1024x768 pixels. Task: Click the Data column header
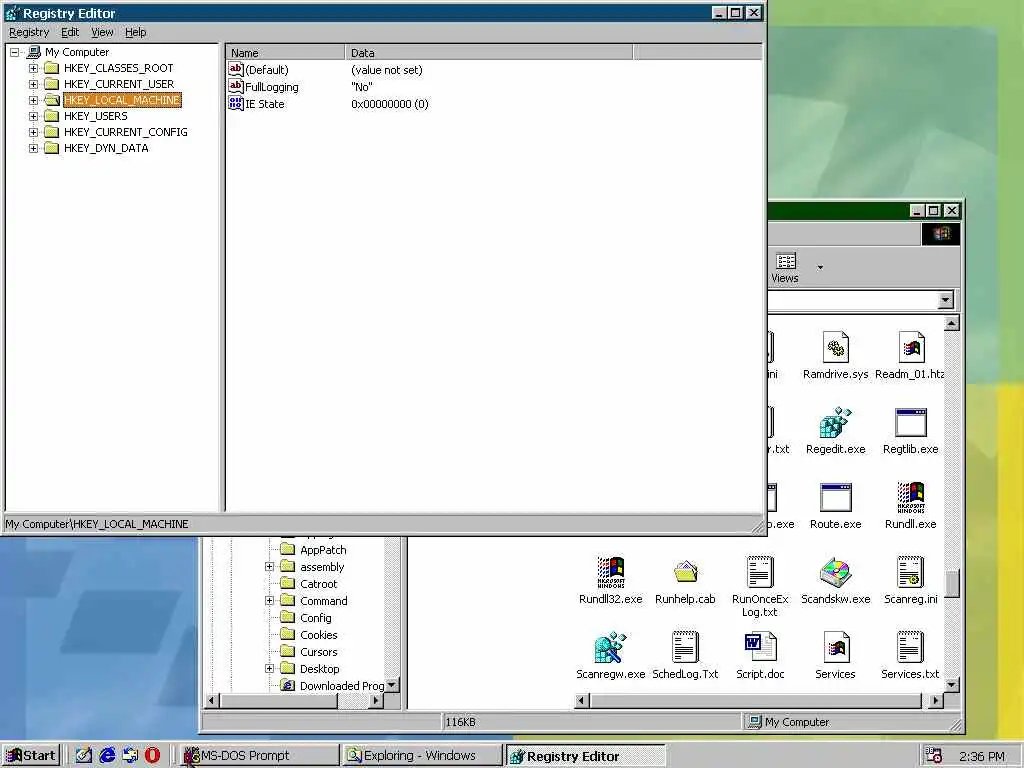tap(488, 53)
